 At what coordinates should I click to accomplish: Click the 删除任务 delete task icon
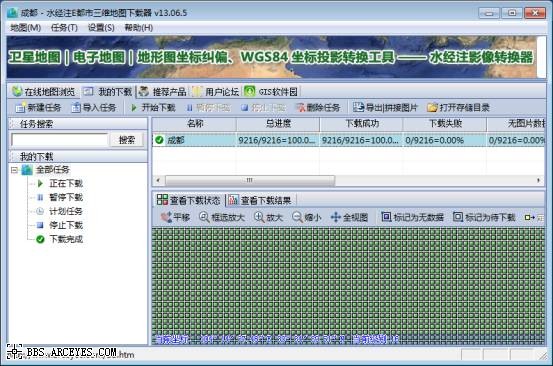coord(300,108)
